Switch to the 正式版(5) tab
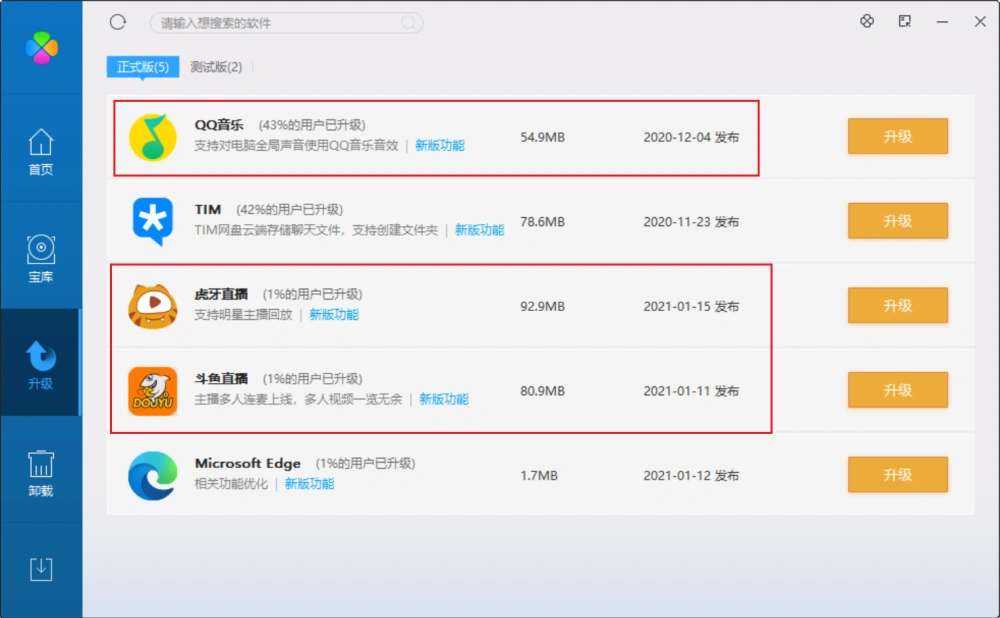The image size is (1000, 618). point(143,67)
